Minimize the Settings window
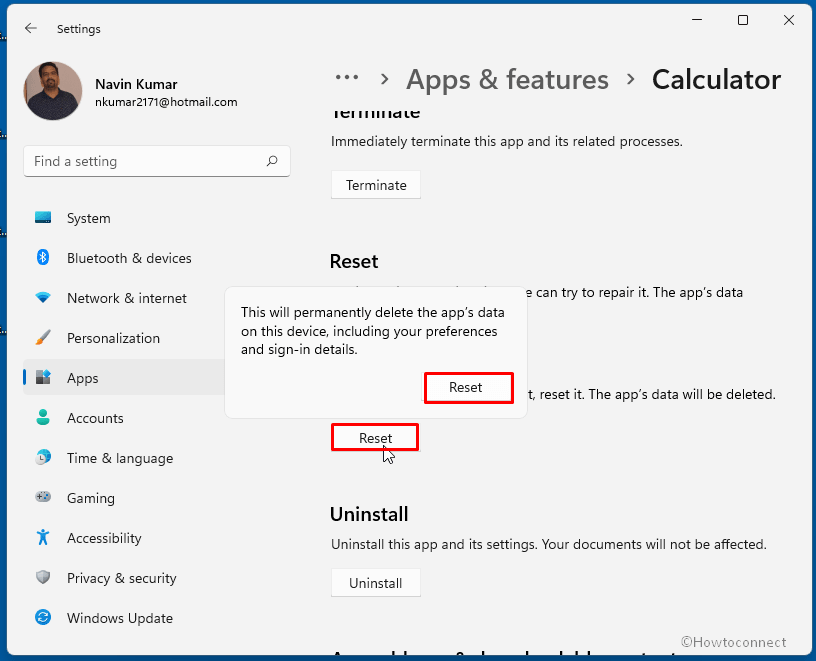 coord(697,20)
